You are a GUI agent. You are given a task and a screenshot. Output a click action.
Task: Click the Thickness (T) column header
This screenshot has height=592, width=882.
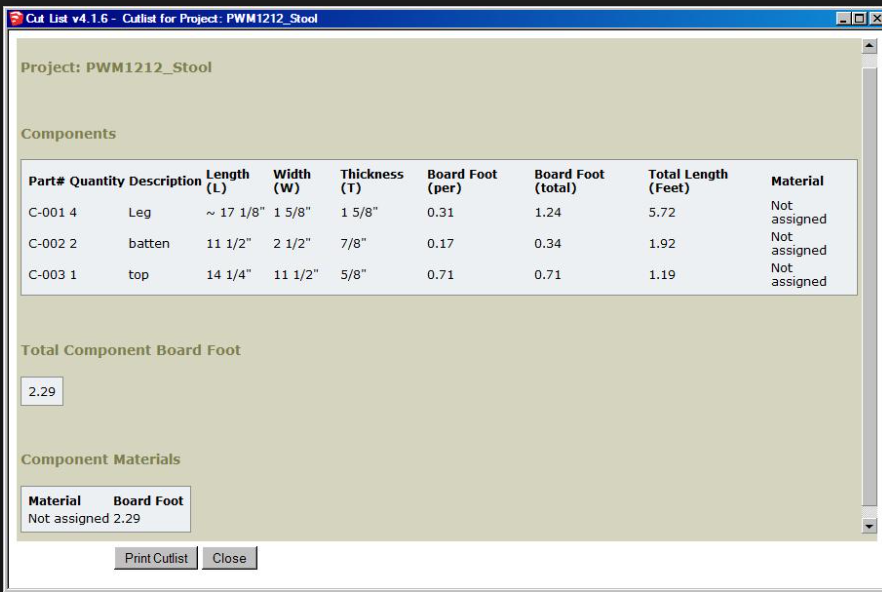372,181
